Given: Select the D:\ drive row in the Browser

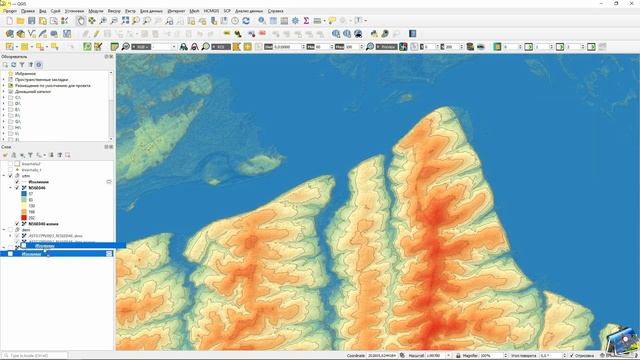Looking at the screenshot, I should click(x=18, y=104).
